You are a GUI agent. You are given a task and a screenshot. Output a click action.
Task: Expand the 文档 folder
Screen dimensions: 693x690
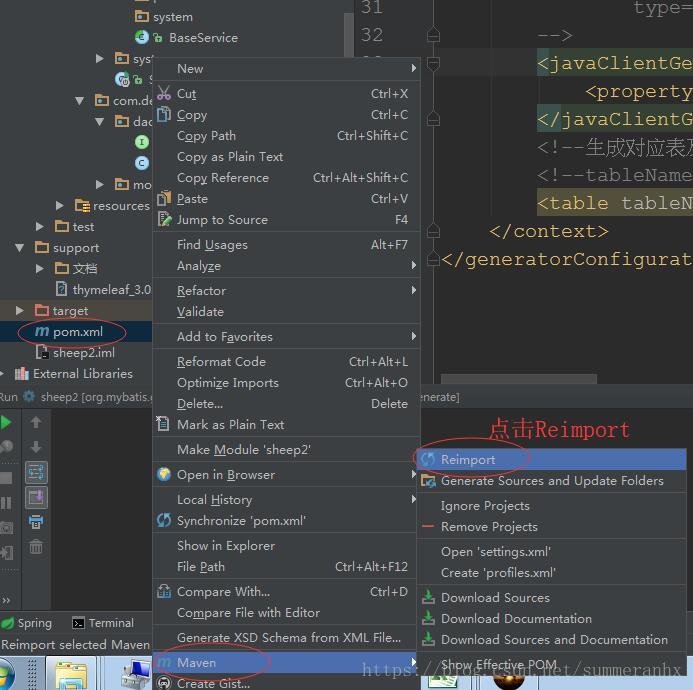point(40,268)
